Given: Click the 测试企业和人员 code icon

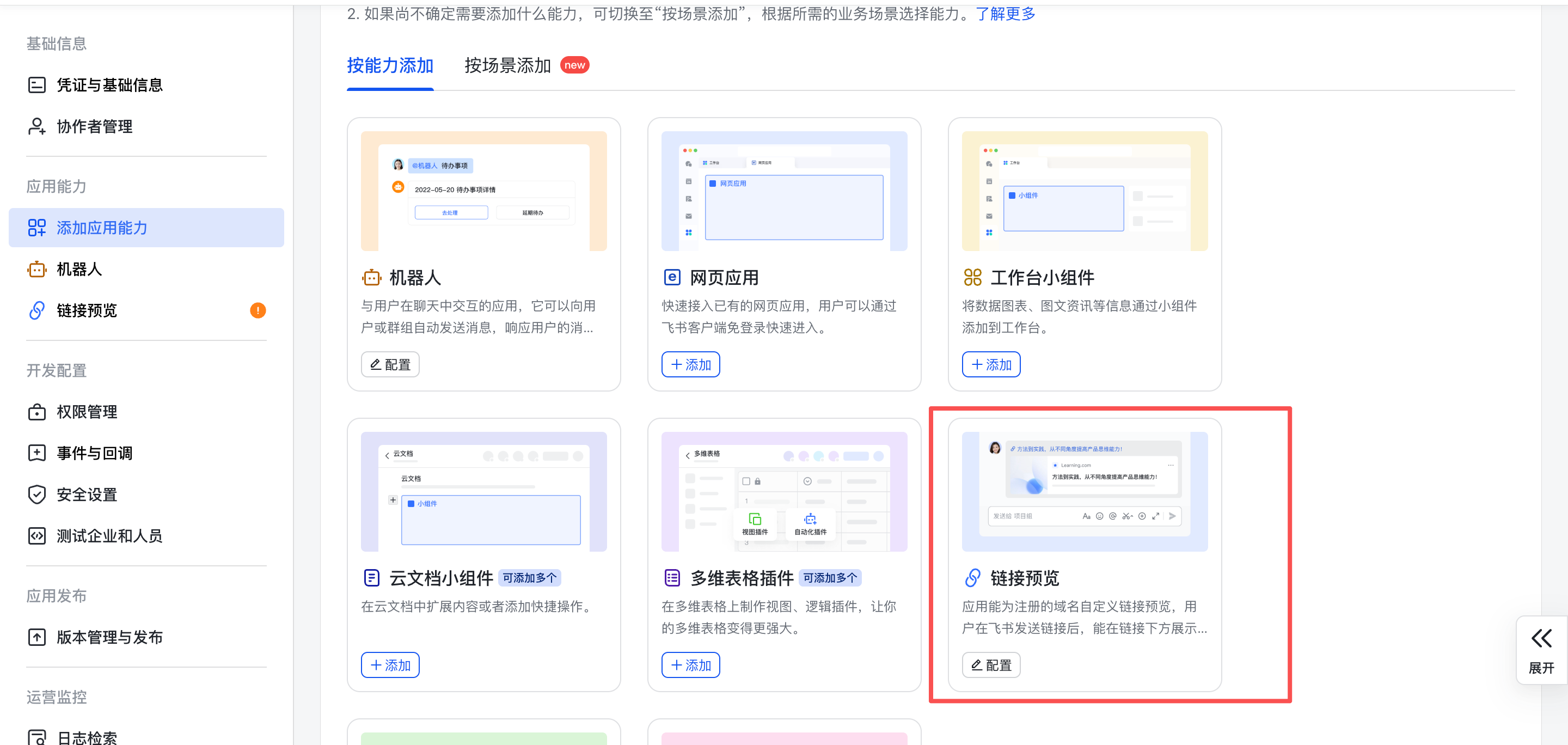Looking at the screenshot, I should (36, 536).
